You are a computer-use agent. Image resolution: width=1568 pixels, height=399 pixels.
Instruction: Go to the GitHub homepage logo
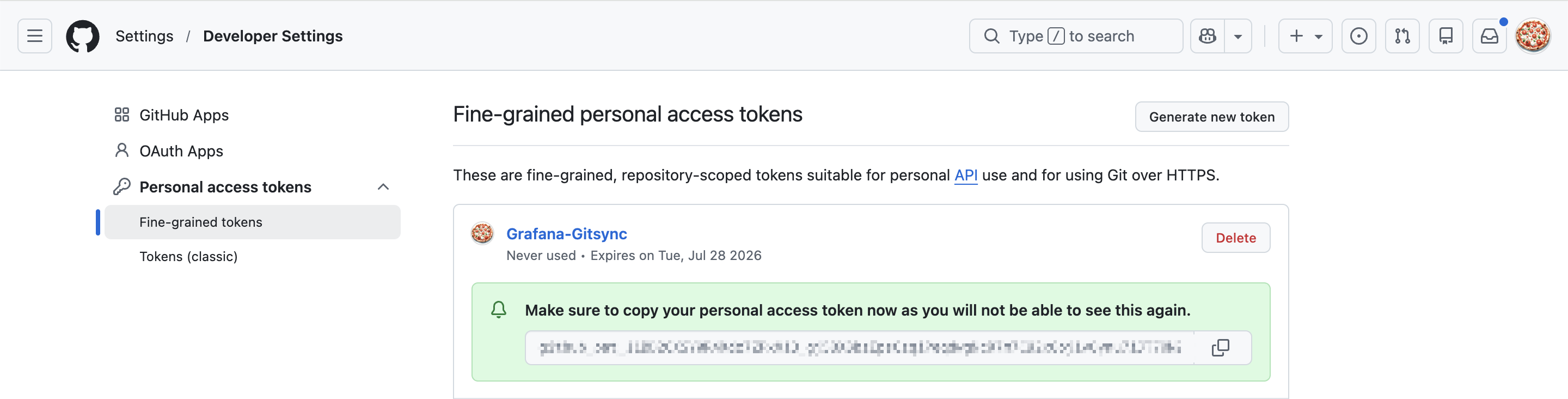pyautogui.click(x=83, y=36)
